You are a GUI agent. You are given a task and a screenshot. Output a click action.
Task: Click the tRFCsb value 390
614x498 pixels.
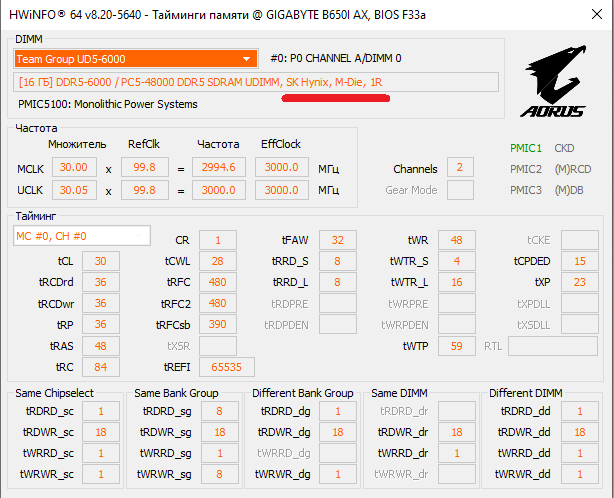[x=218, y=325]
